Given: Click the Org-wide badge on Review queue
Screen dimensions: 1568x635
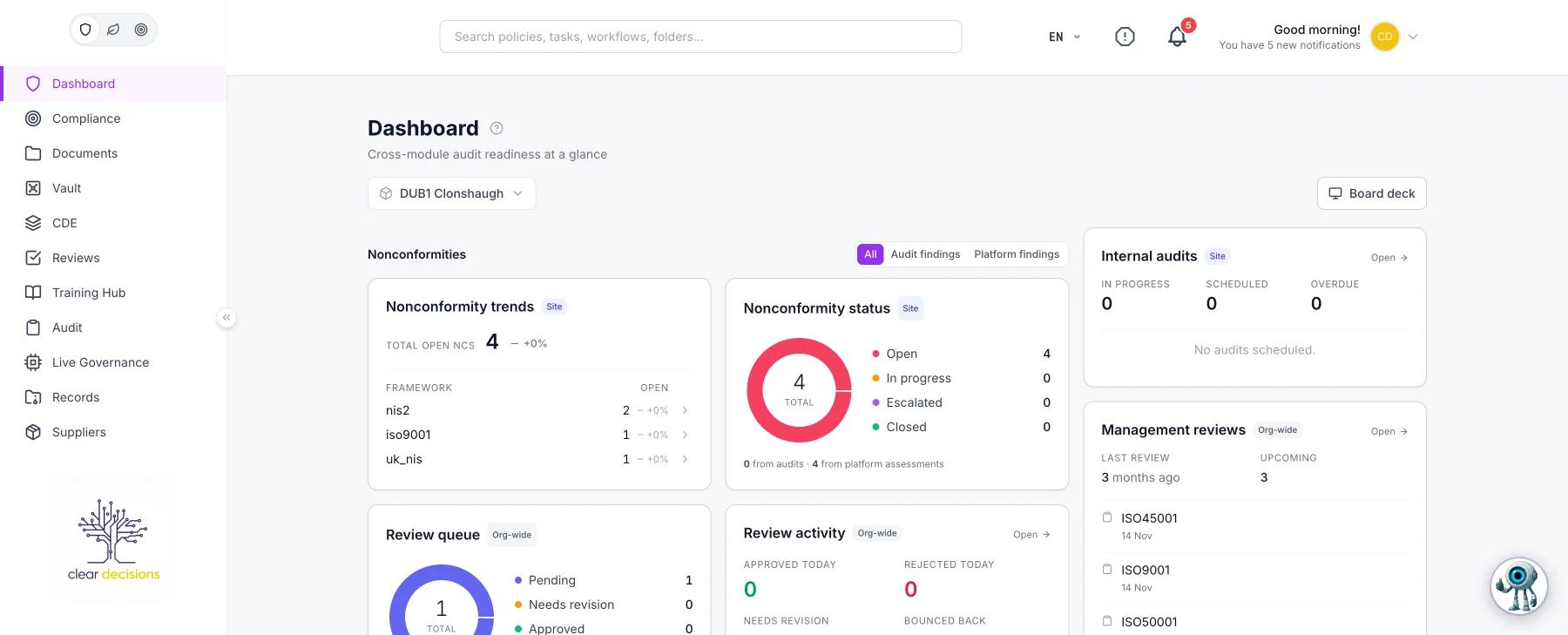Looking at the screenshot, I should click(x=511, y=535).
